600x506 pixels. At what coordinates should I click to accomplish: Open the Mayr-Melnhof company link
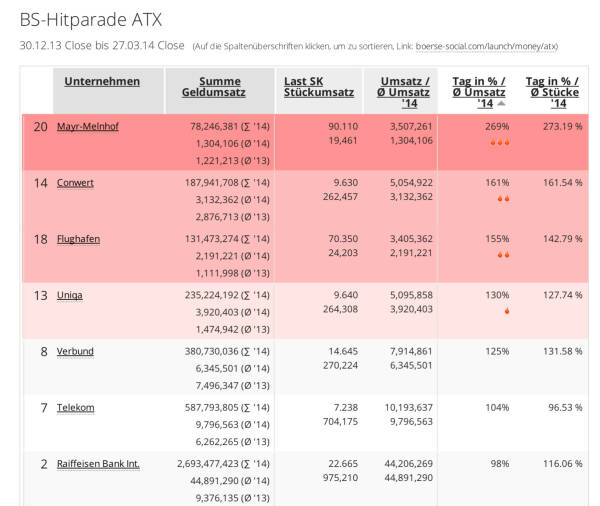88,127
